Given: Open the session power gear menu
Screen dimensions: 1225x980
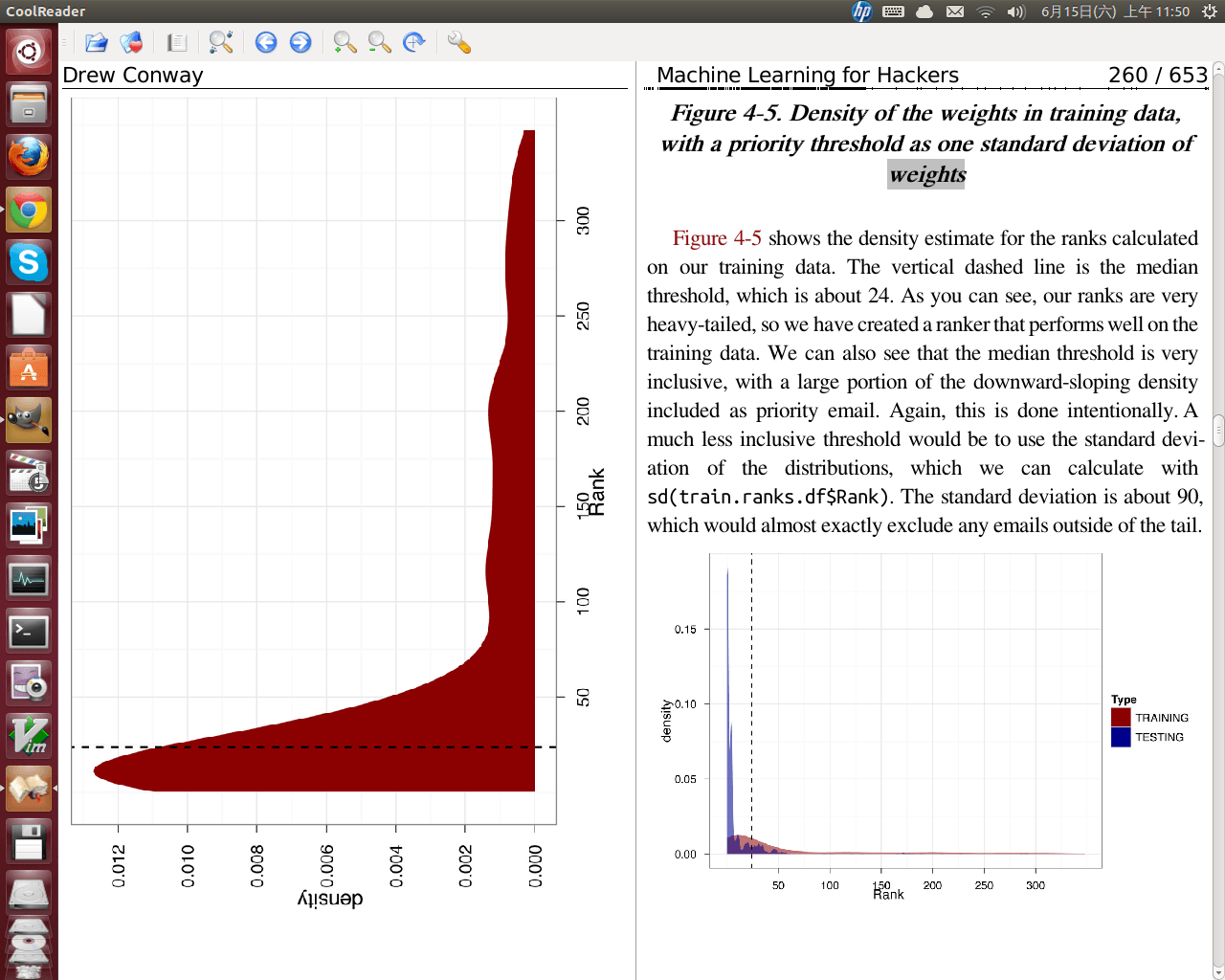Looking at the screenshot, I should pos(1209,11).
